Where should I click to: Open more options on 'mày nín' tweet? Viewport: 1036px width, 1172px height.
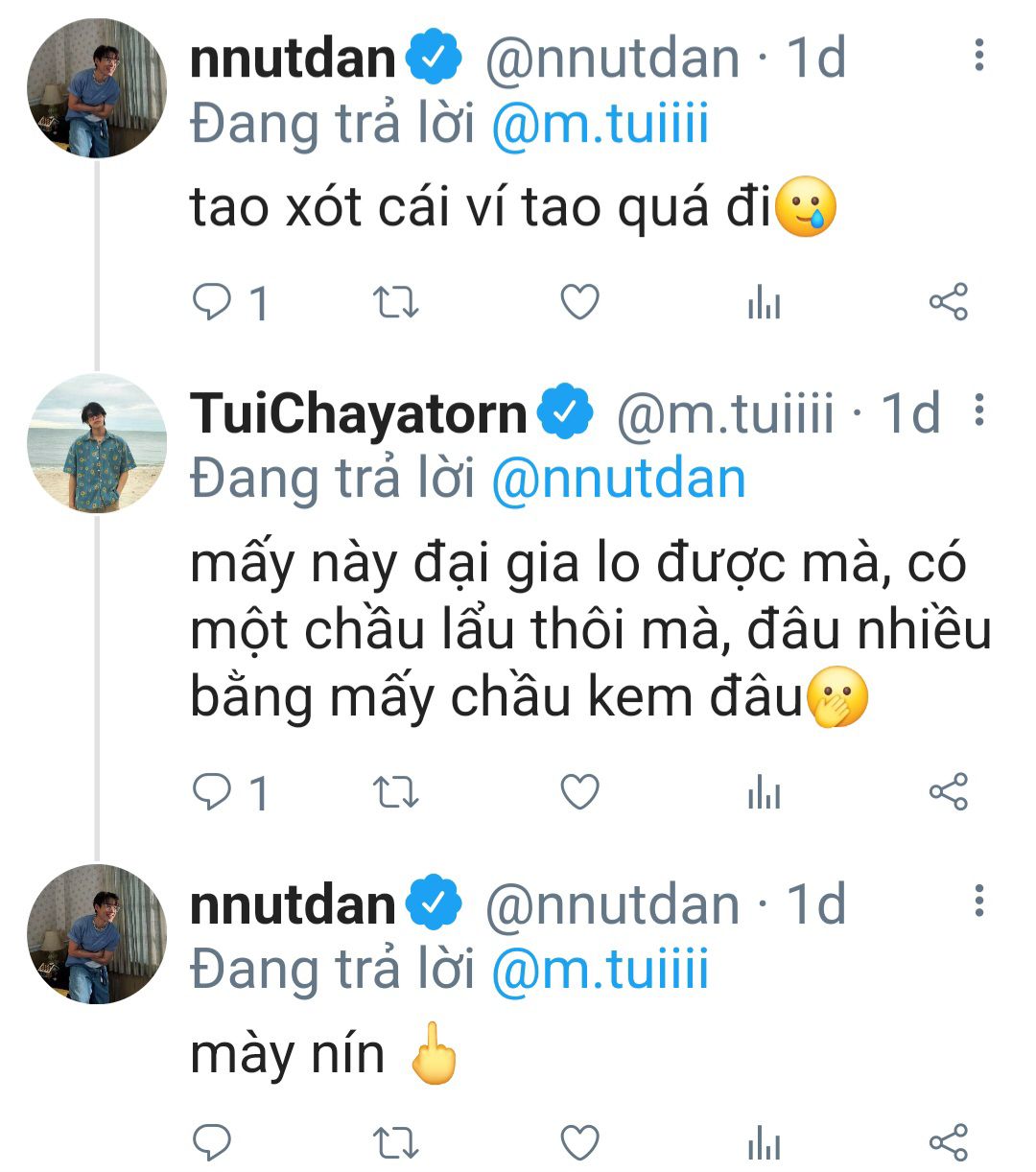[x=978, y=902]
